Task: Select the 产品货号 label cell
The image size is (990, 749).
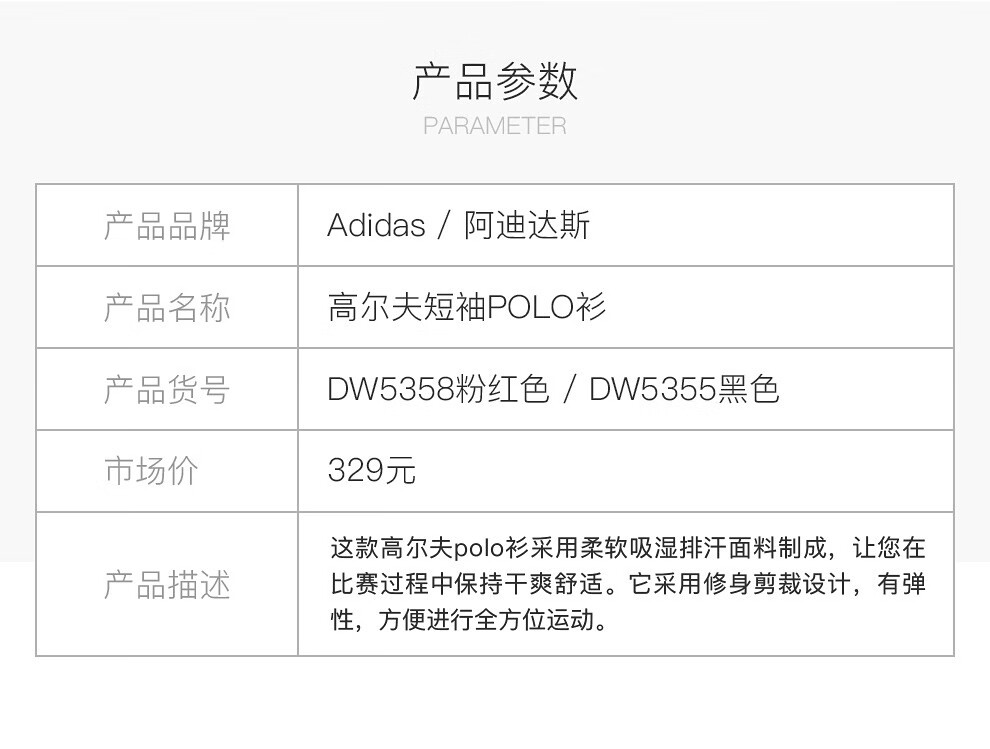Action: pyautogui.click(x=167, y=390)
